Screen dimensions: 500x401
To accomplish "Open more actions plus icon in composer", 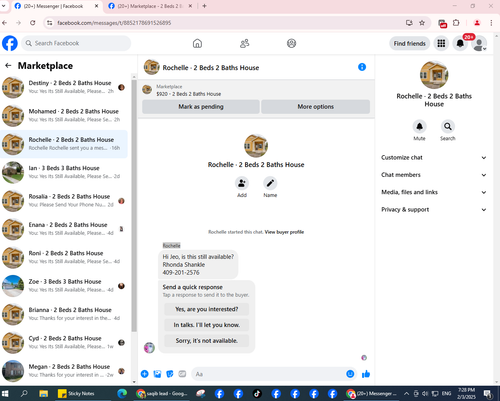I will click(145, 374).
